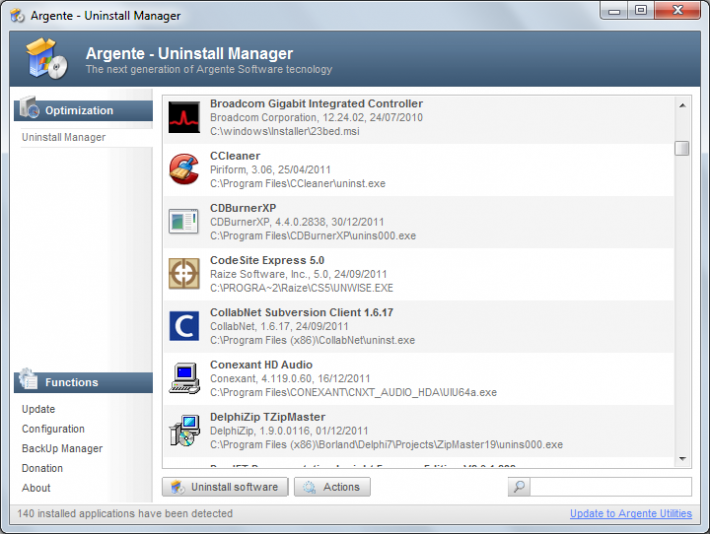Click the Functions section gear icon
The width and height of the screenshot is (710, 534).
click(x=28, y=379)
